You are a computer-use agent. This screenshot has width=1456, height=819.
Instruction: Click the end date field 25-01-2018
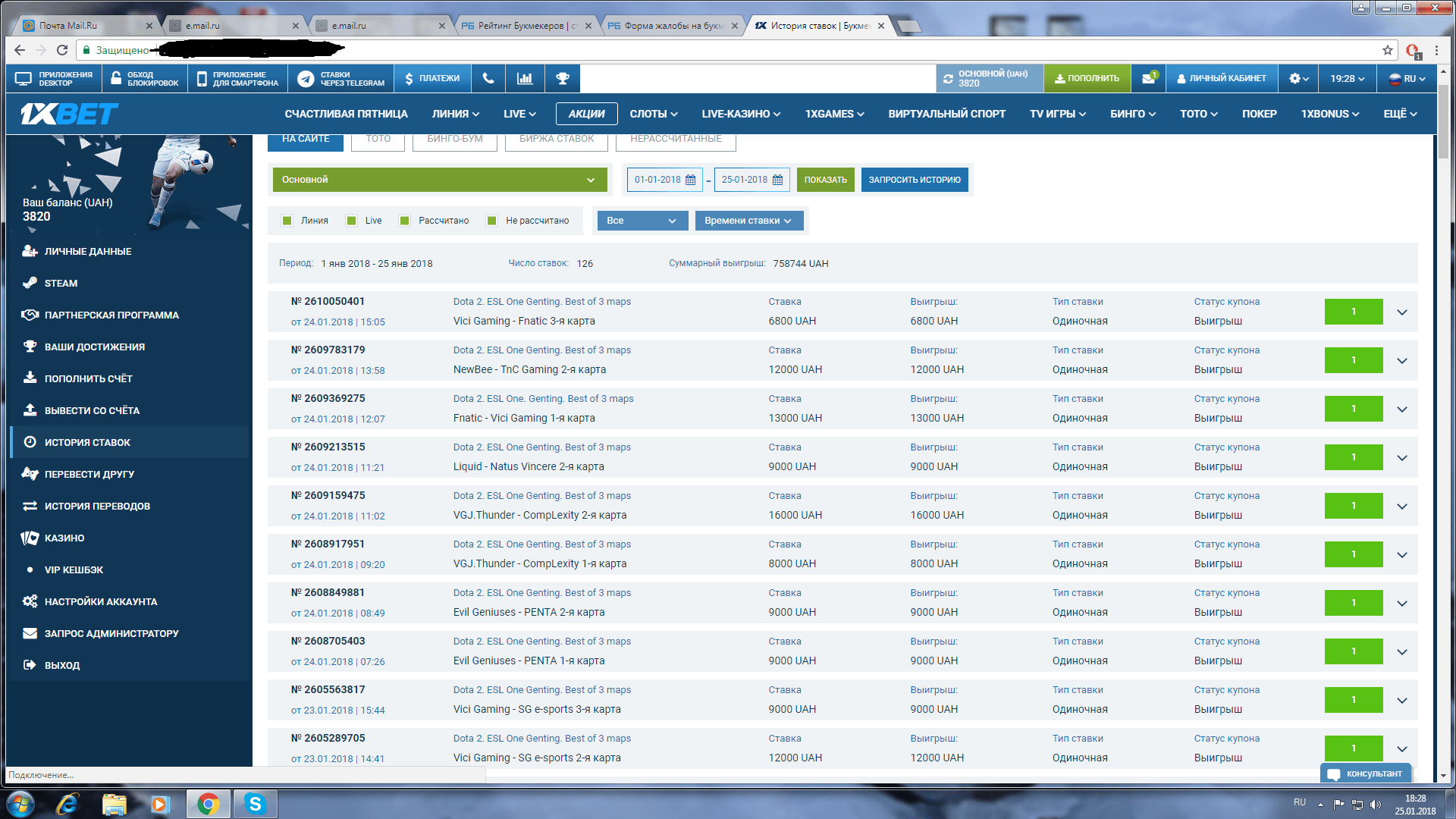pos(744,180)
